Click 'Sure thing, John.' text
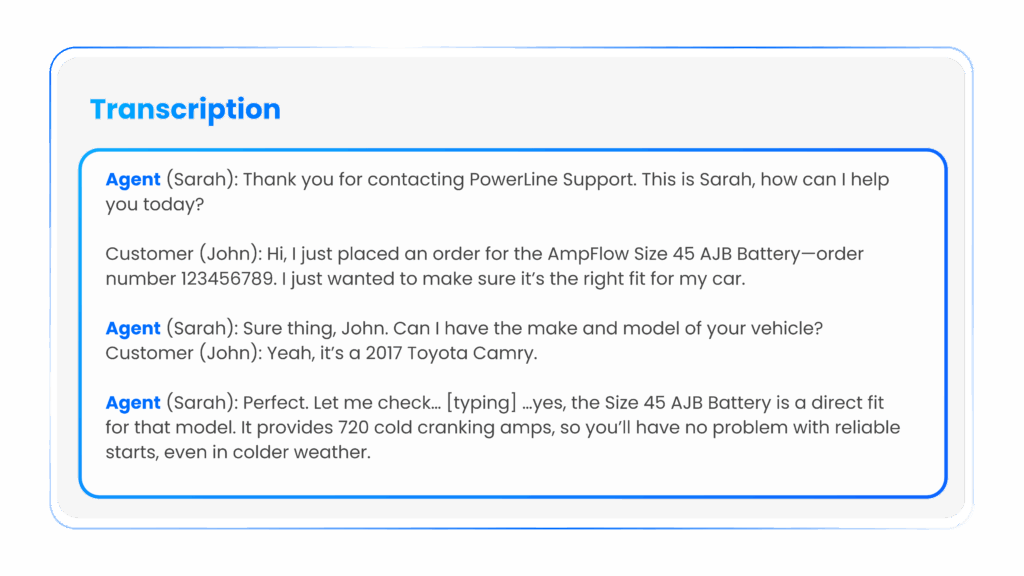 point(315,328)
